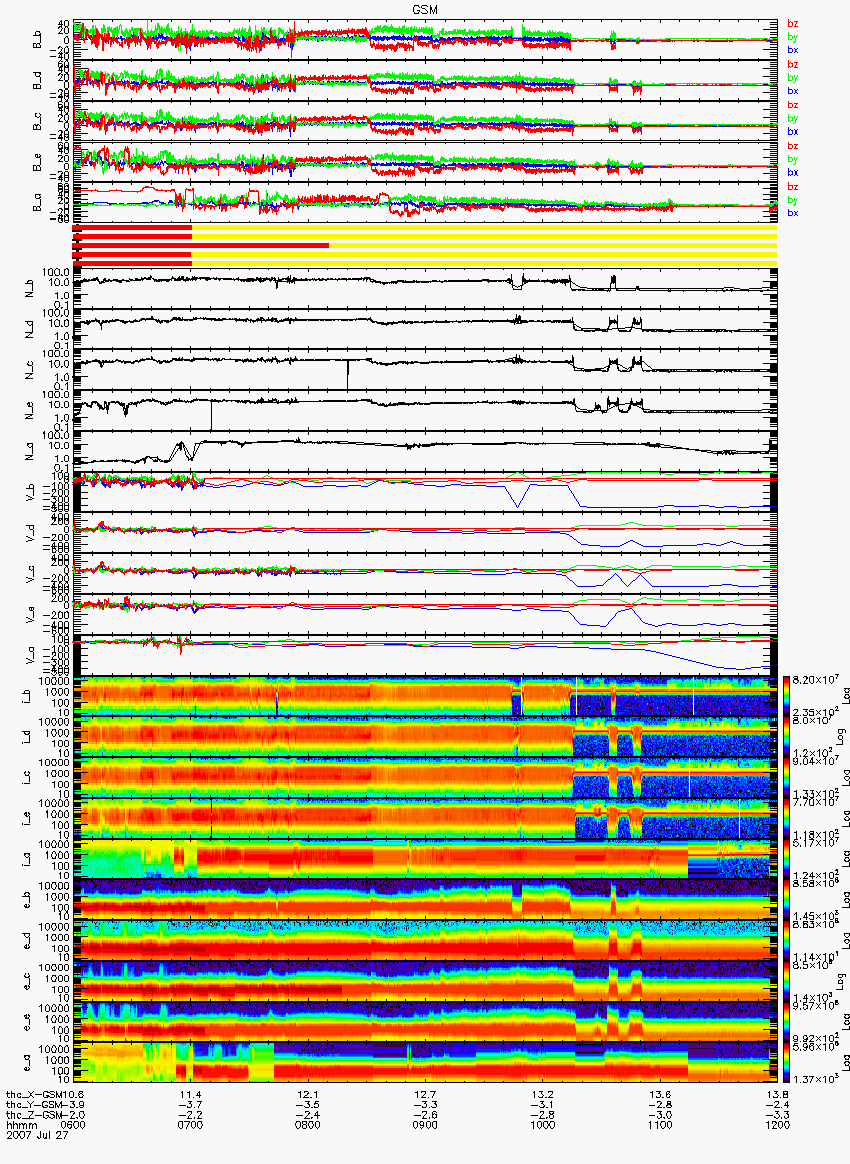Click the bx legend of B_b panel

tap(793, 50)
